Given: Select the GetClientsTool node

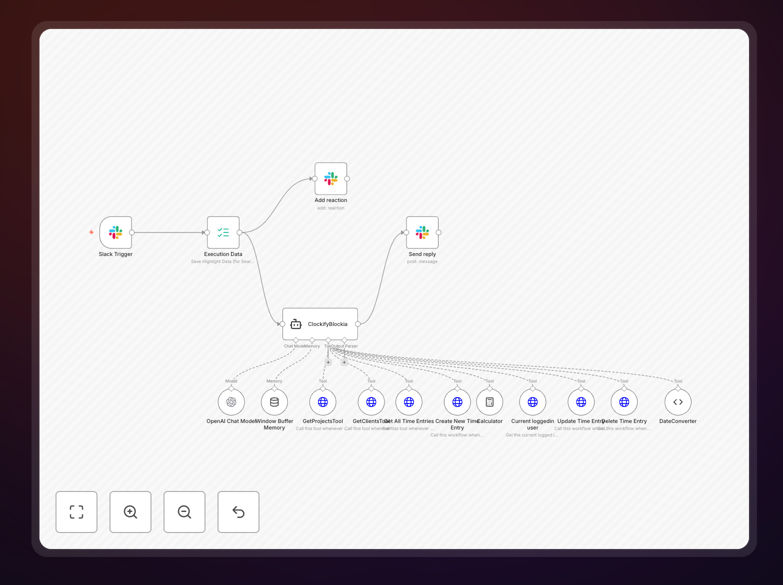Looking at the screenshot, I should [371, 402].
